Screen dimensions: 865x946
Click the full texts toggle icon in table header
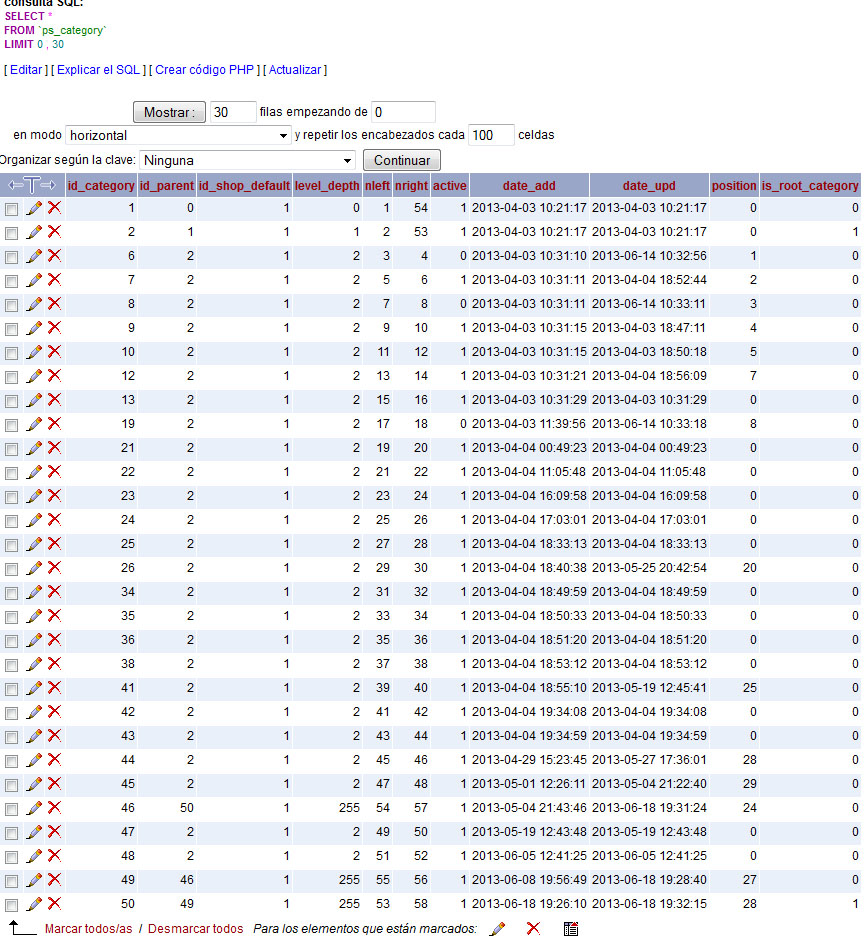tap(32, 185)
